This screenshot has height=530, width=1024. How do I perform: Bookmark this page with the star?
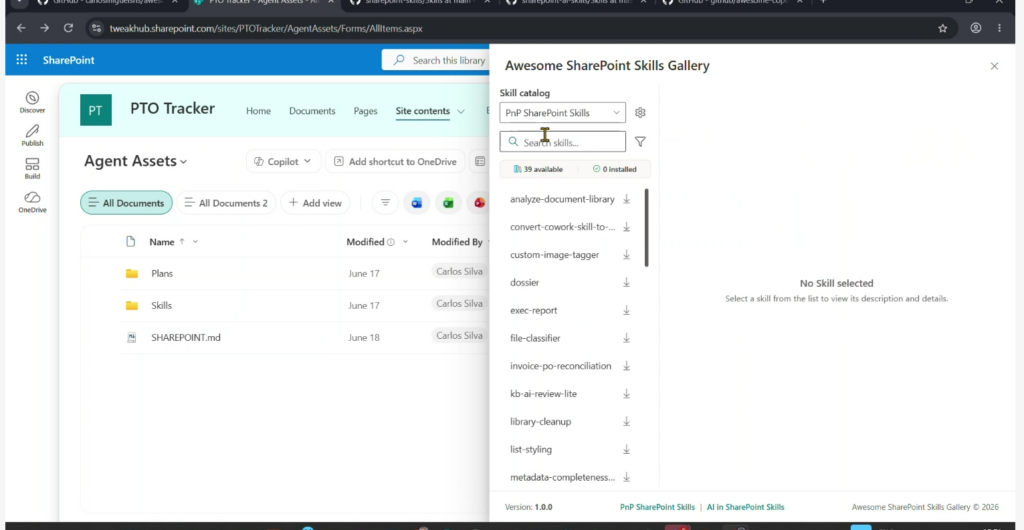[x=942, y=28]
